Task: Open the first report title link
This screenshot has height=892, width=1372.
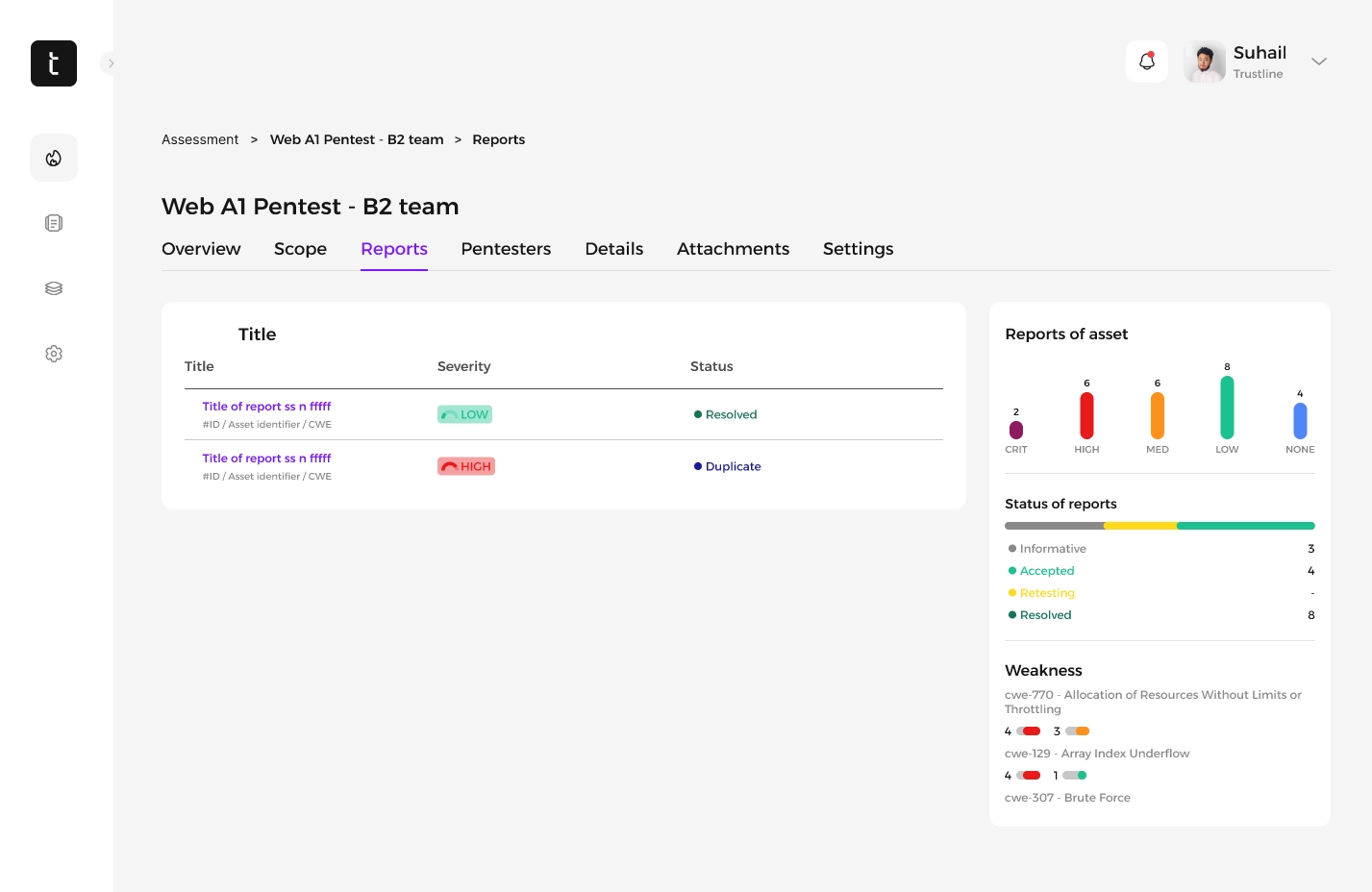Action: (x=266, y=407)
